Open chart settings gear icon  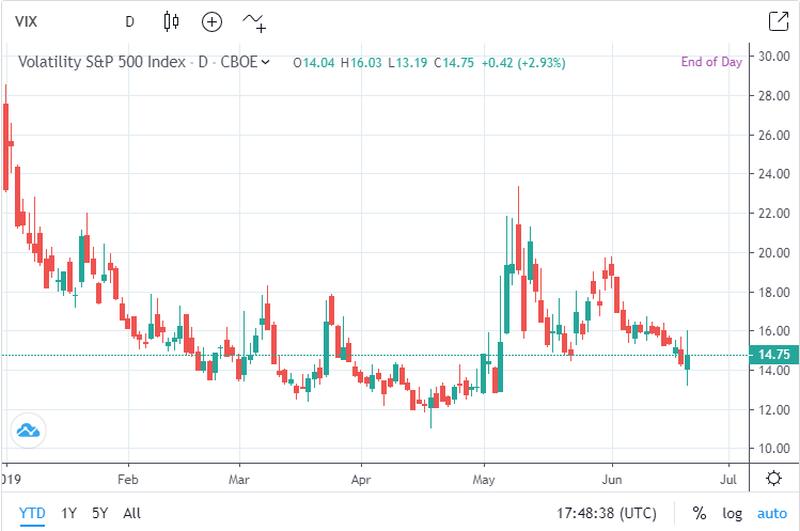point(774,478)
